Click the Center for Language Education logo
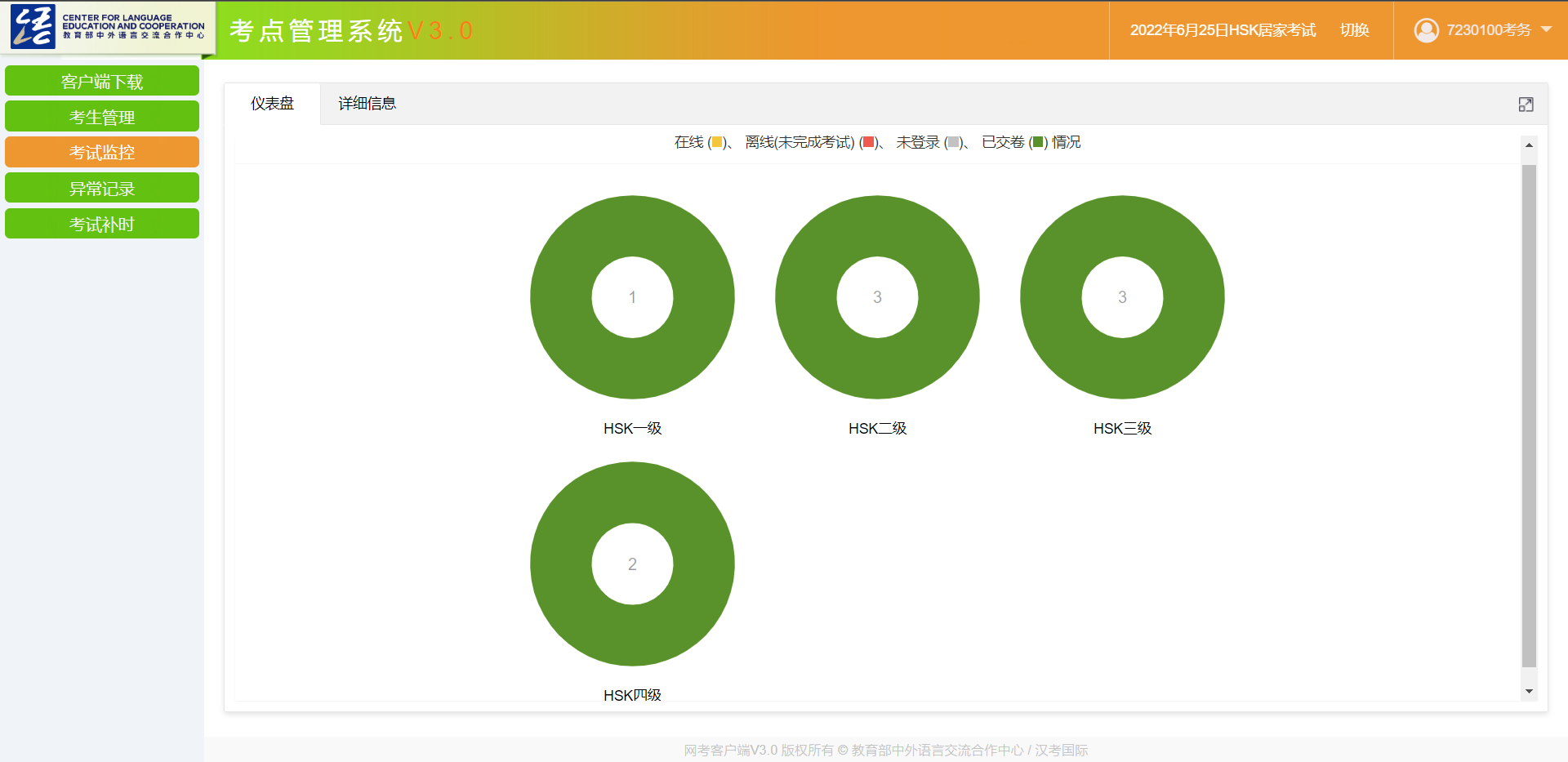The height and width of the screenshot is (762, 1568). pyautogui.click(x=108, y=27)
